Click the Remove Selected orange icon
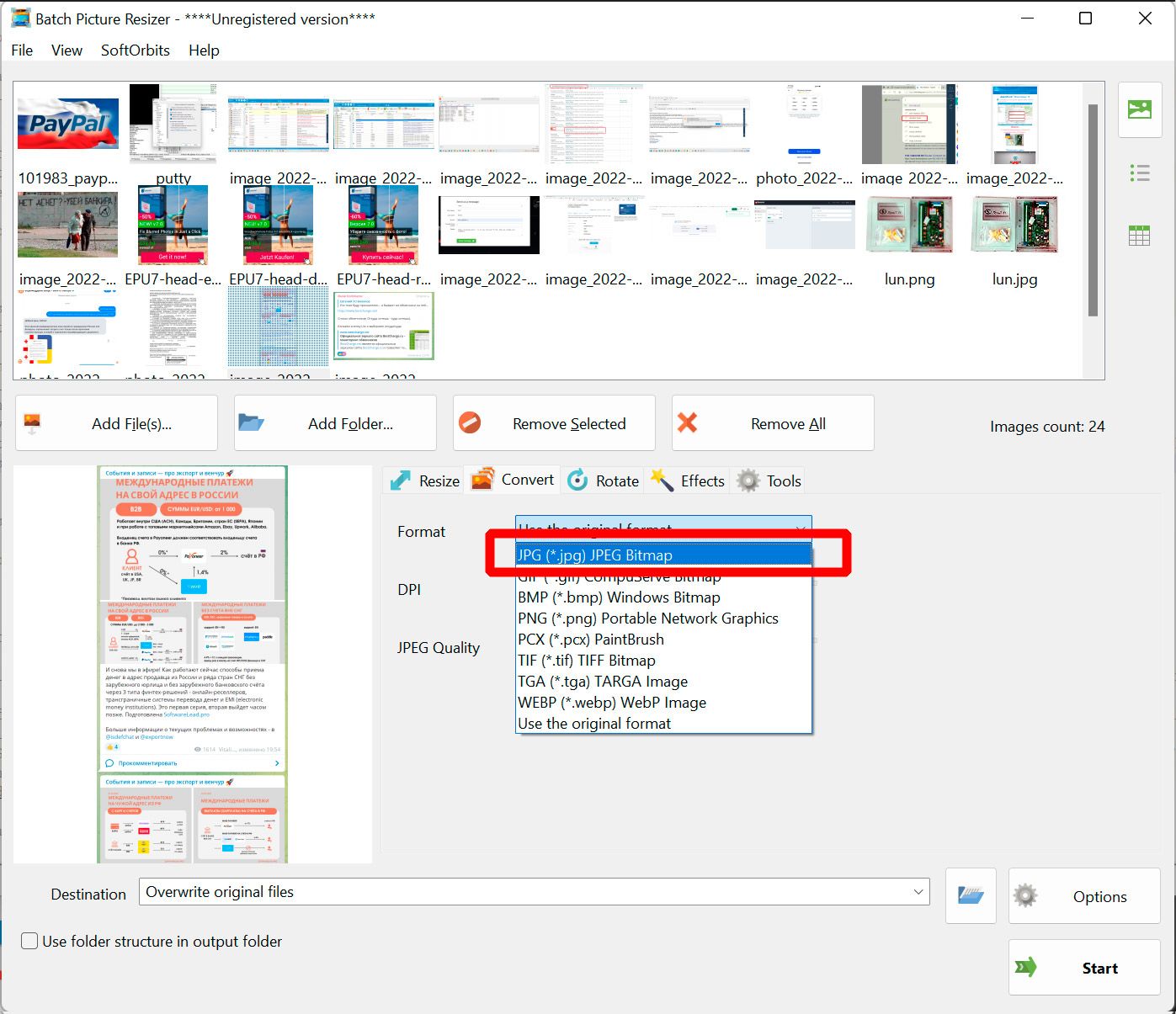1176x1014 pixels. pos(471,422)
